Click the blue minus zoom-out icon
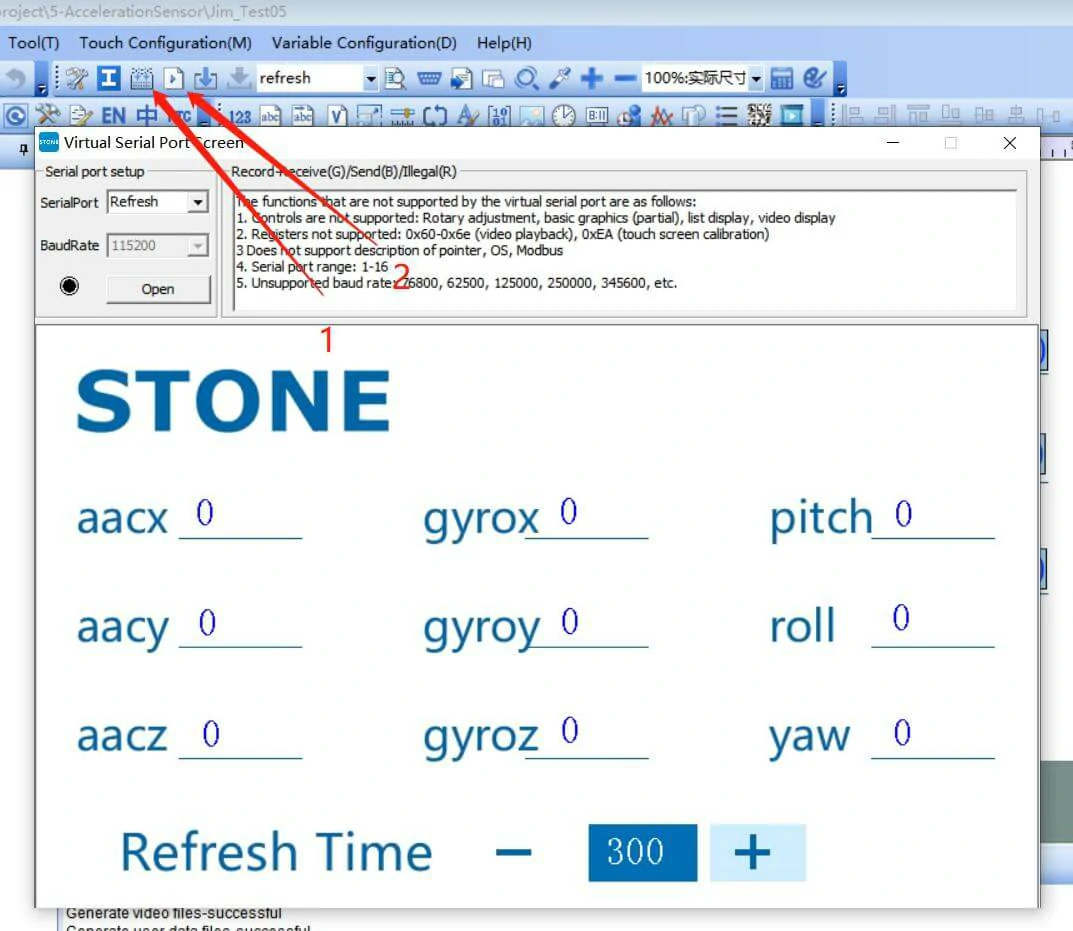The height and width of the screenshot is (931, 1073). pos(625,79)
